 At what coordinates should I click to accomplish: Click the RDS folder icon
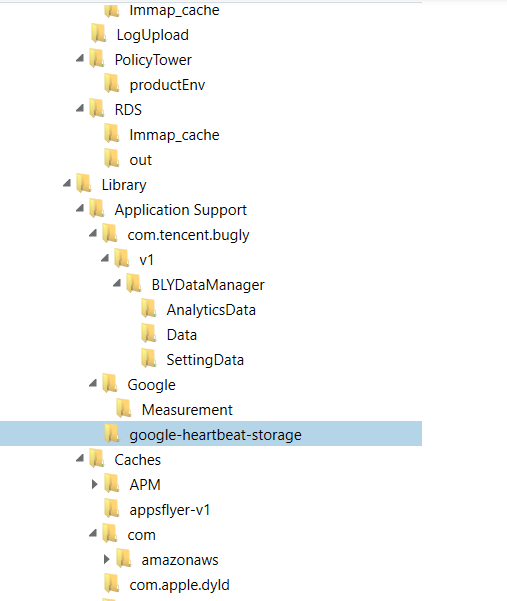click(97, 108)
